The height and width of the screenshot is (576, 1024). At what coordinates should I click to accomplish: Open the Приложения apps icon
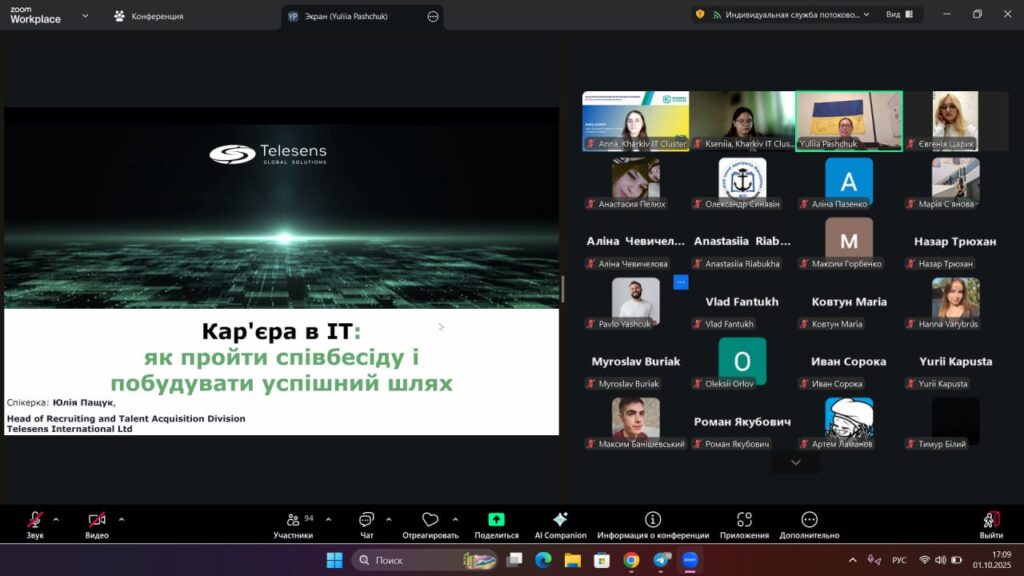tap(744, 520)
